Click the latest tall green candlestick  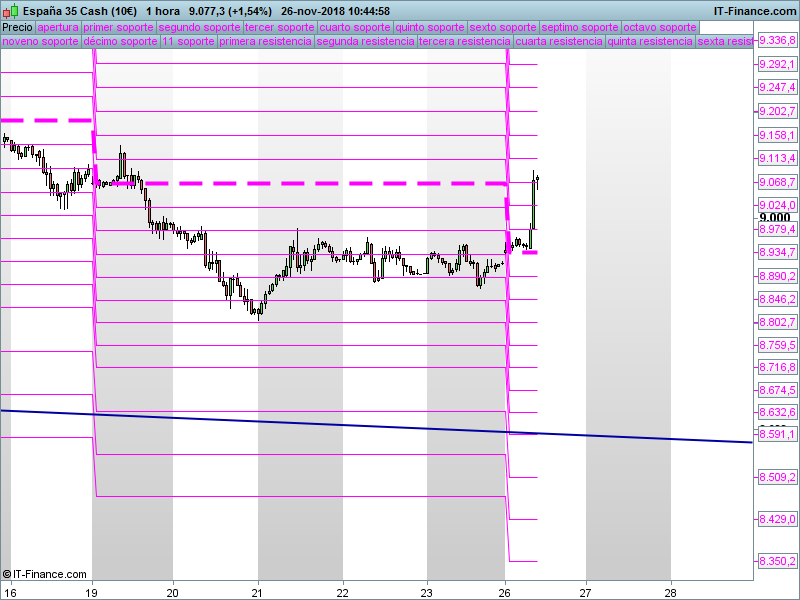click(534, 204)
